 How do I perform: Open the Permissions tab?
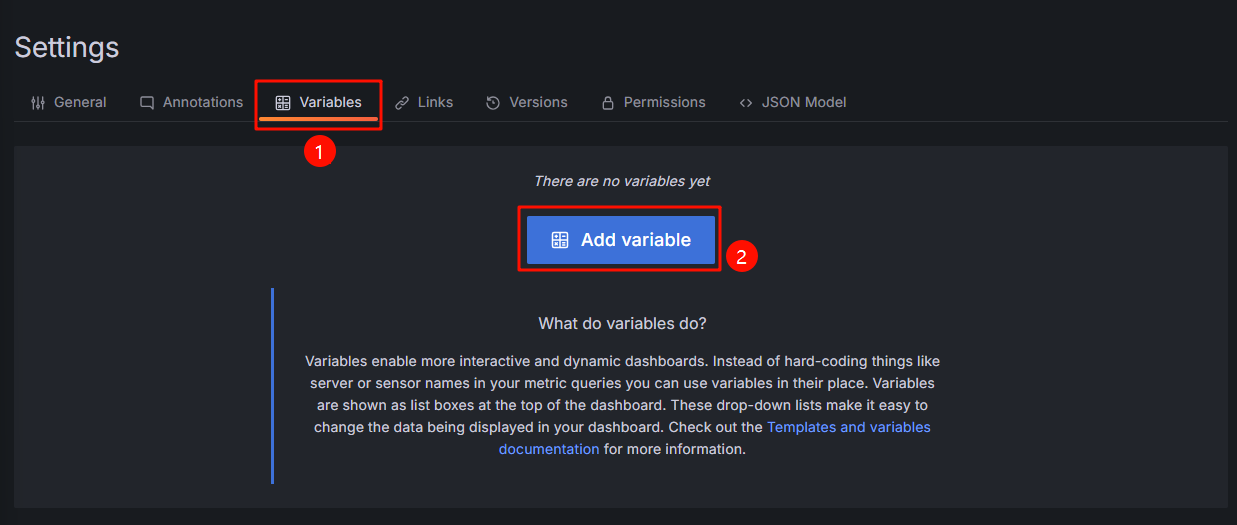point(653,102)
